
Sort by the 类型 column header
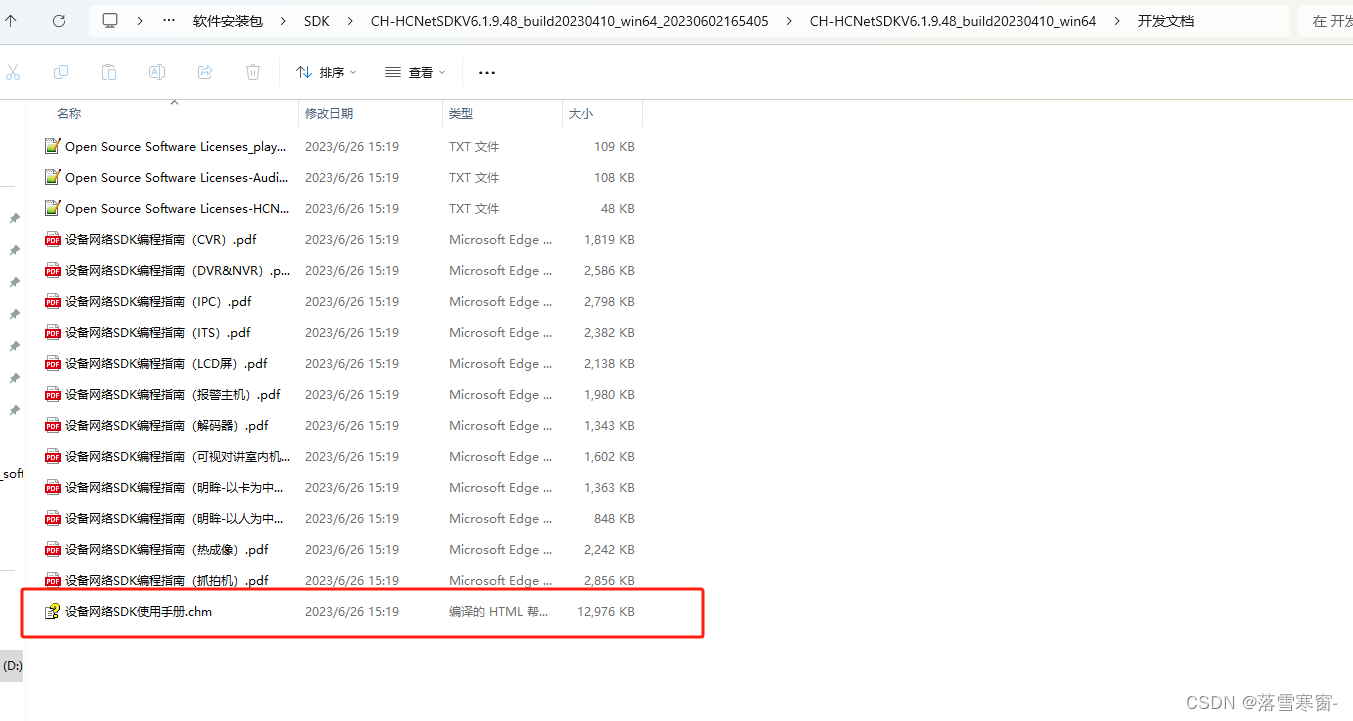[461, 114]
